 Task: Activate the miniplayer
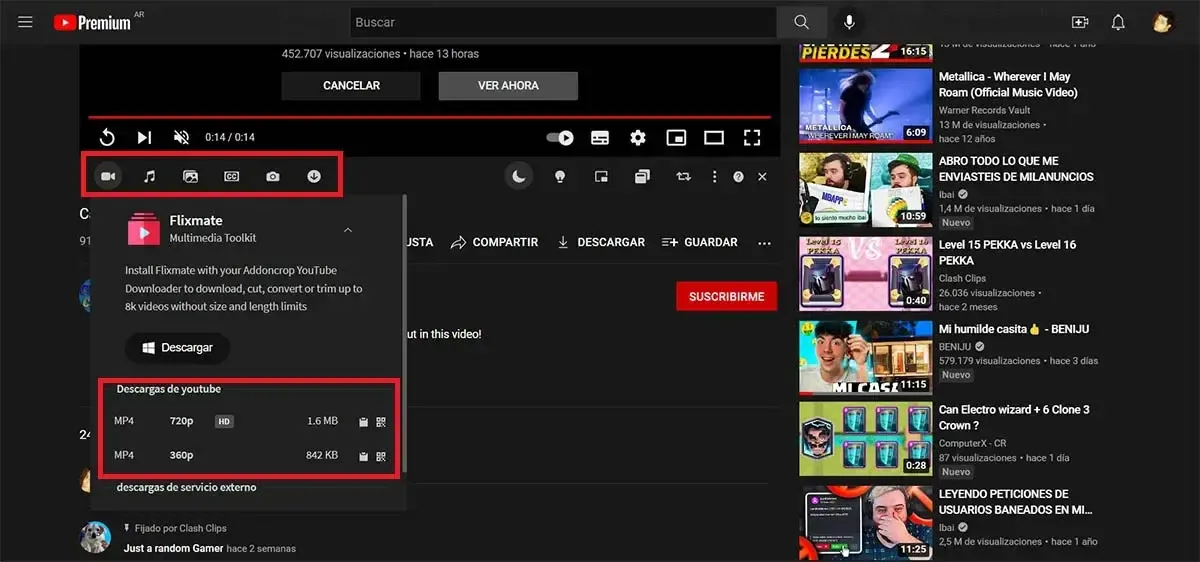677,137
